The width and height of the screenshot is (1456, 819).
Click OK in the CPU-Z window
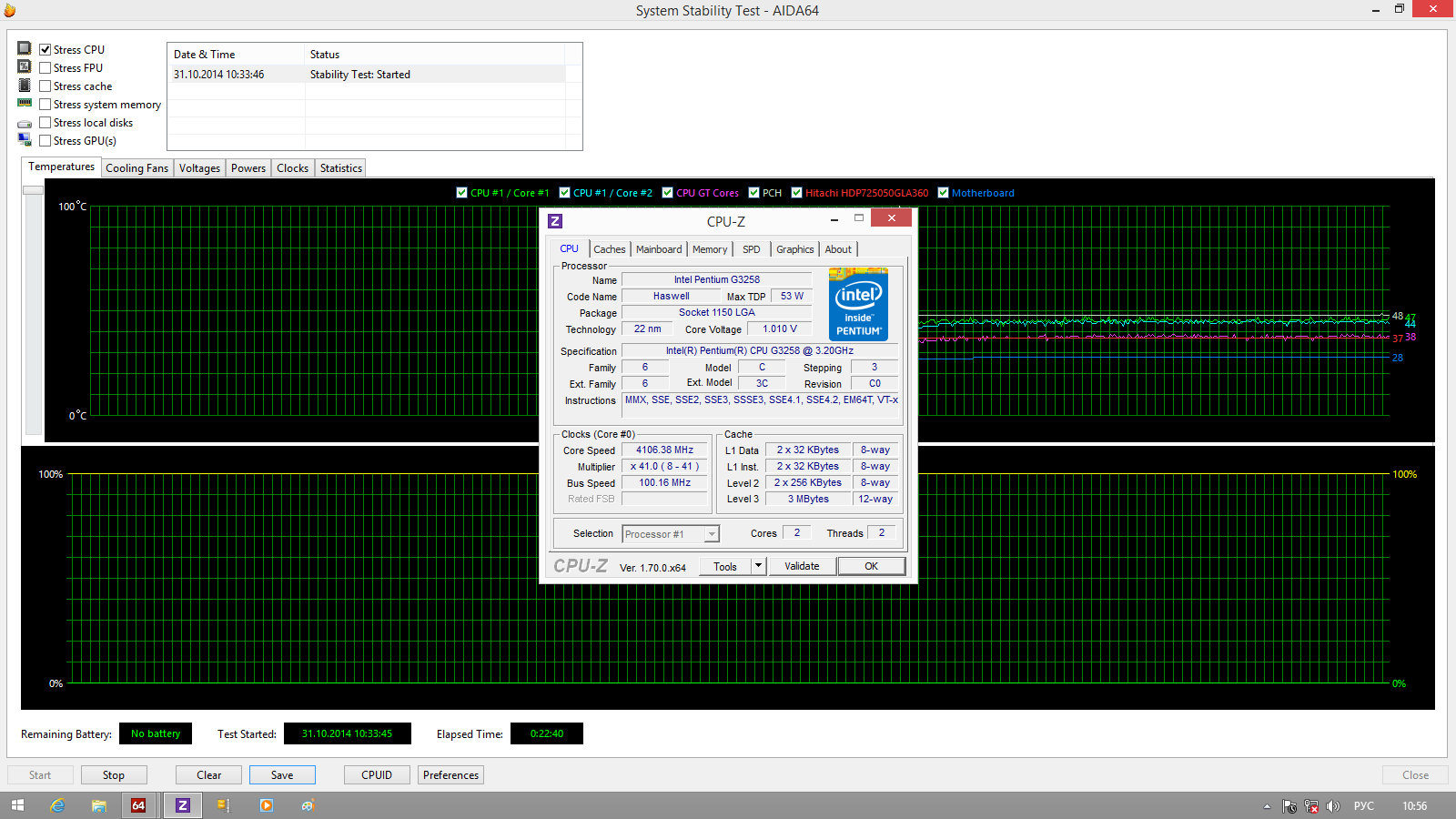(x=872, y=566)
